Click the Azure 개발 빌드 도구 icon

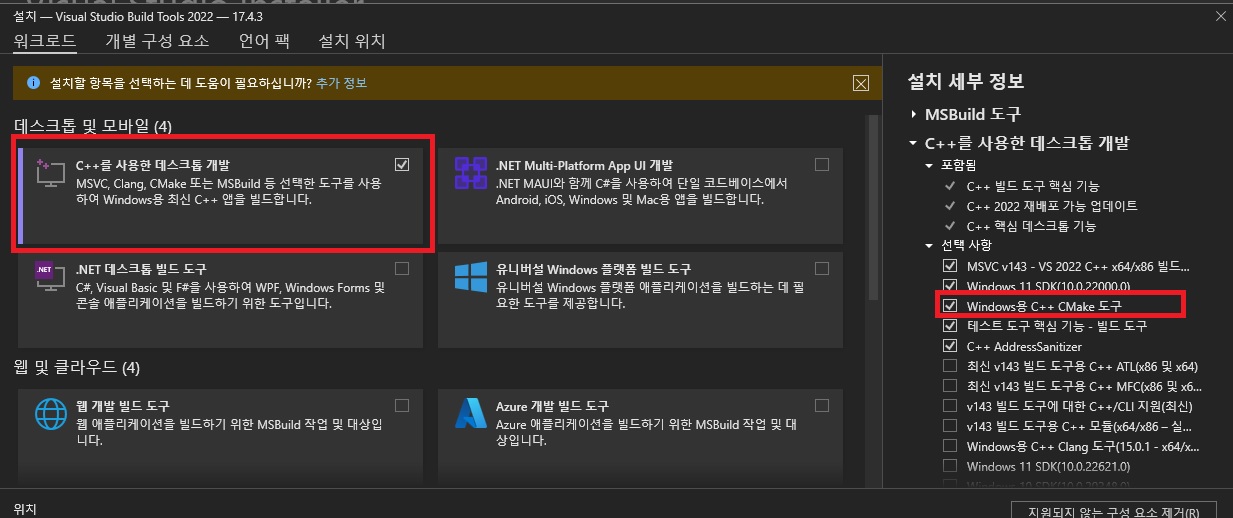tap(470, 412)
